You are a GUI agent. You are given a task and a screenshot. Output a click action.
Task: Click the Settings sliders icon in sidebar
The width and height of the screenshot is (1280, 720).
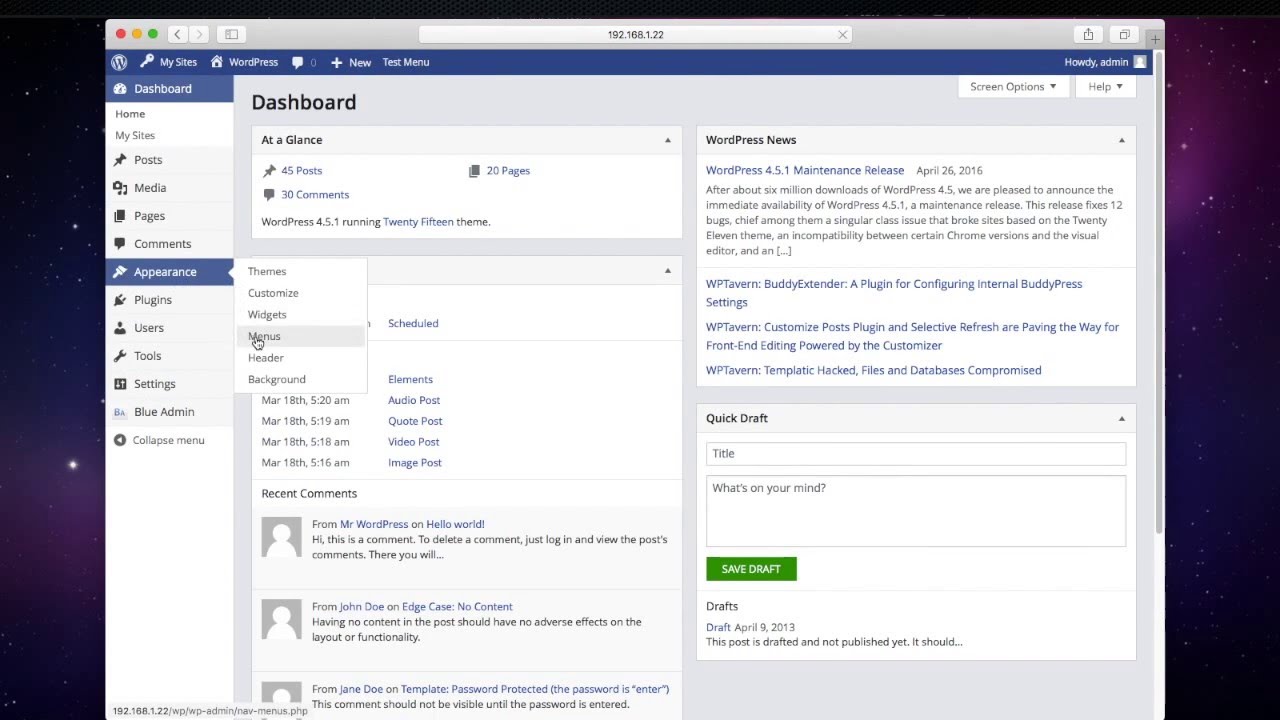coord(120,384)
